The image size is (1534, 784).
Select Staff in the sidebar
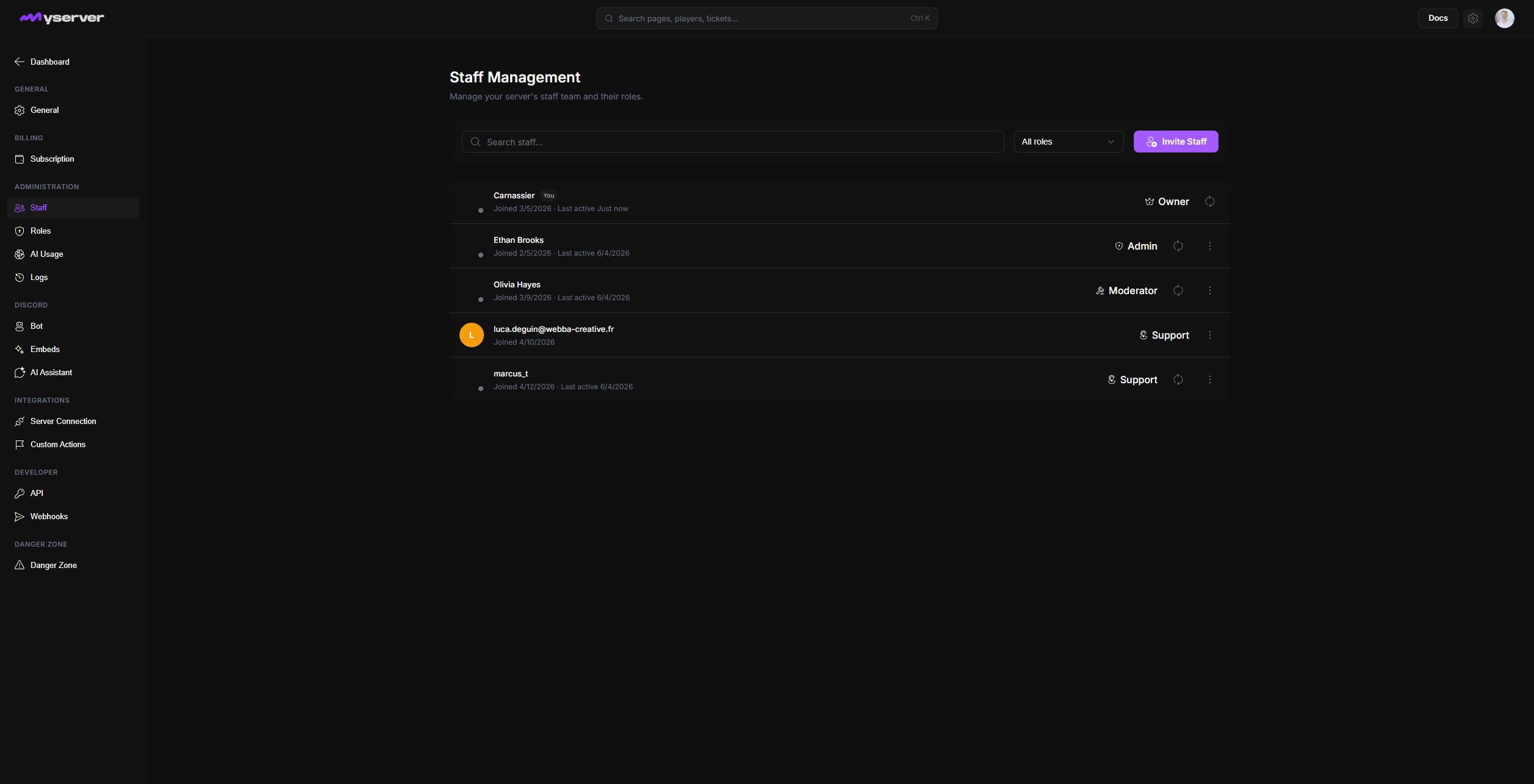73,208
